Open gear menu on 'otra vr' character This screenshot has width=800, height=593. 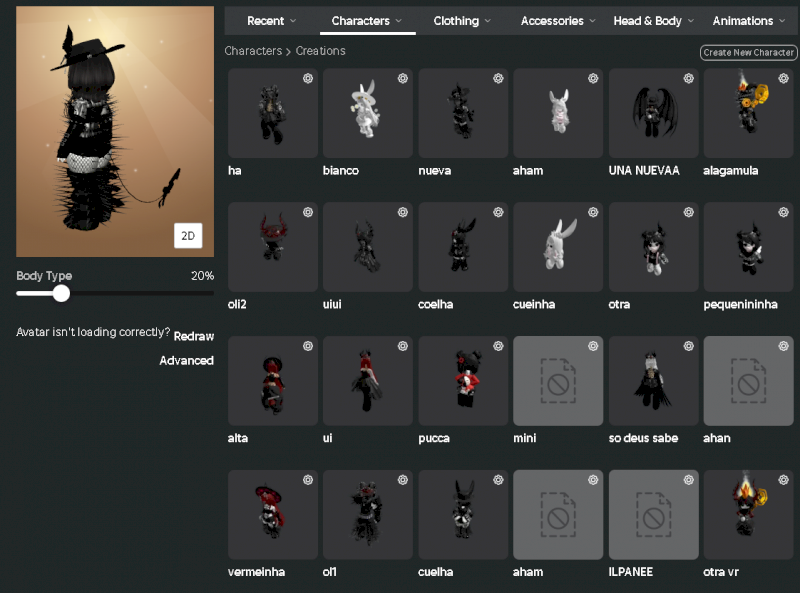pyautogui.click(x=783, y=480)
